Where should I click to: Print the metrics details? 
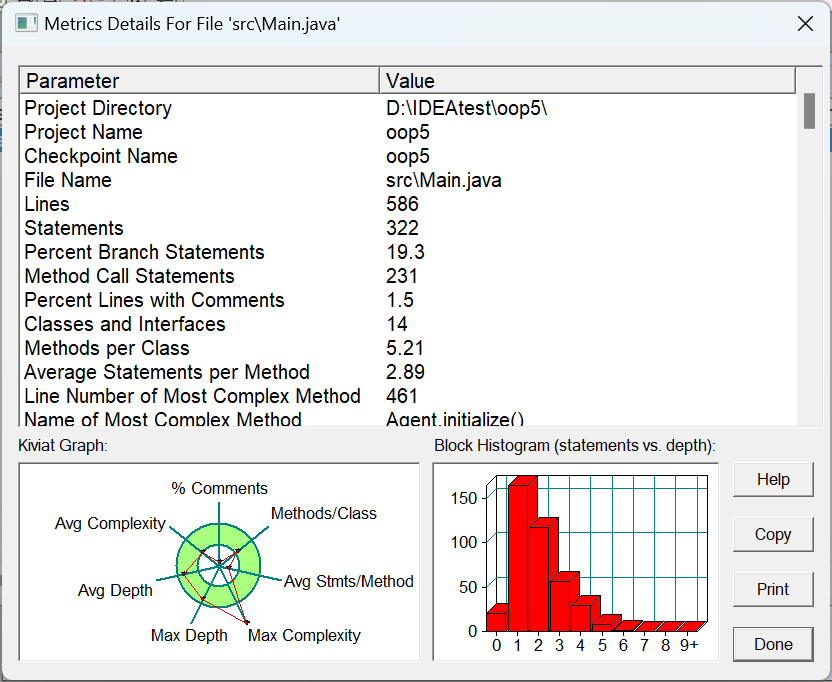[773, 589]
